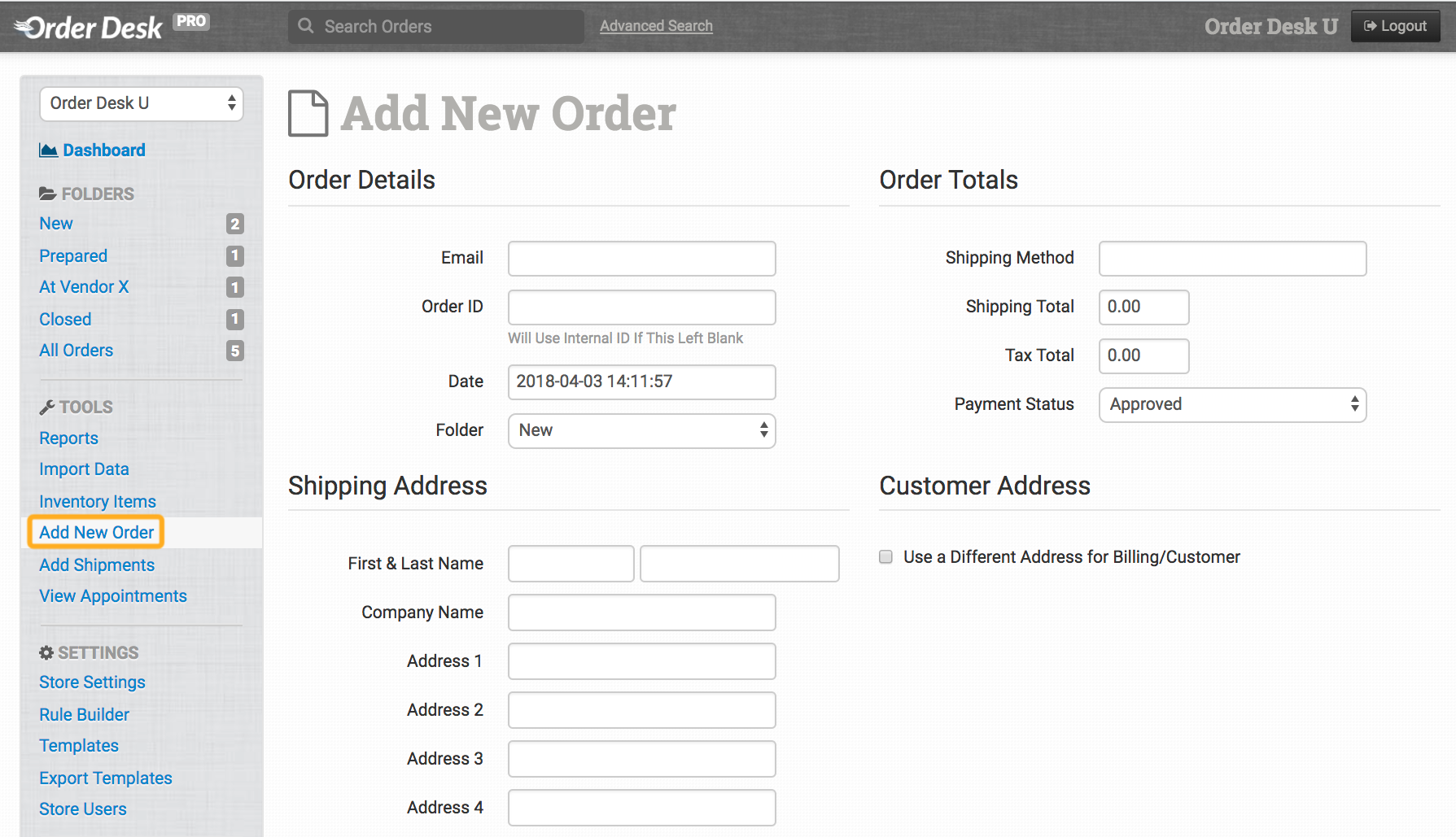Expand the Folder dropdown

pyautogui.click(x=641, y=430)
